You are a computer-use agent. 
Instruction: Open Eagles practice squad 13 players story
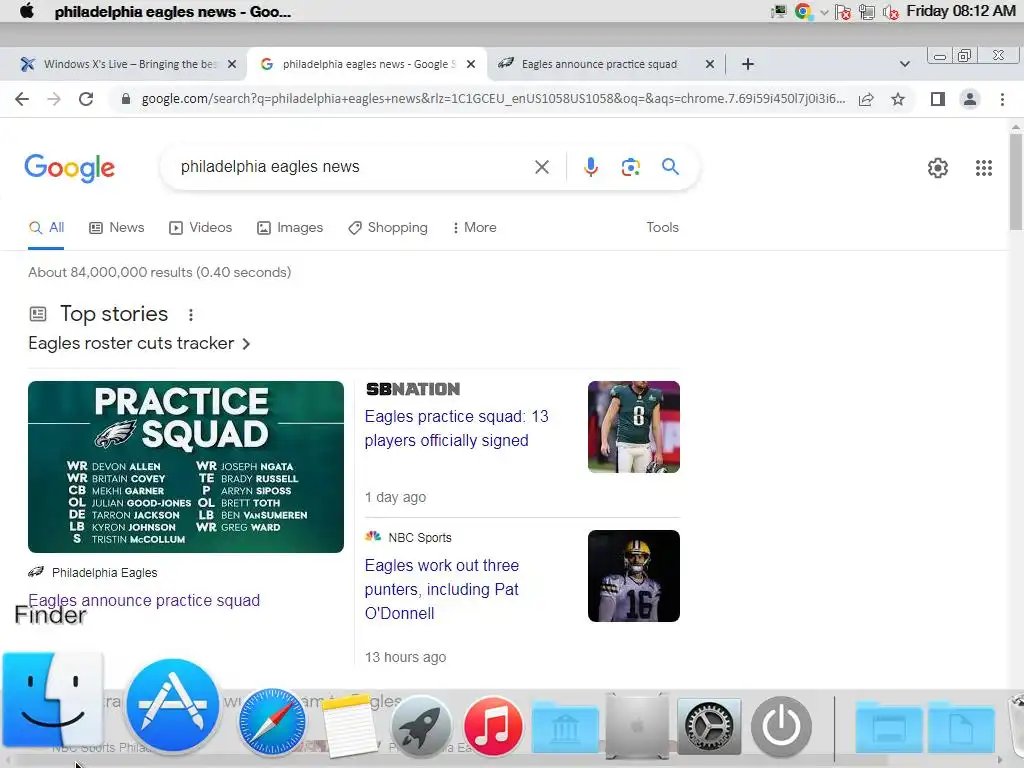tap(456, 428)
